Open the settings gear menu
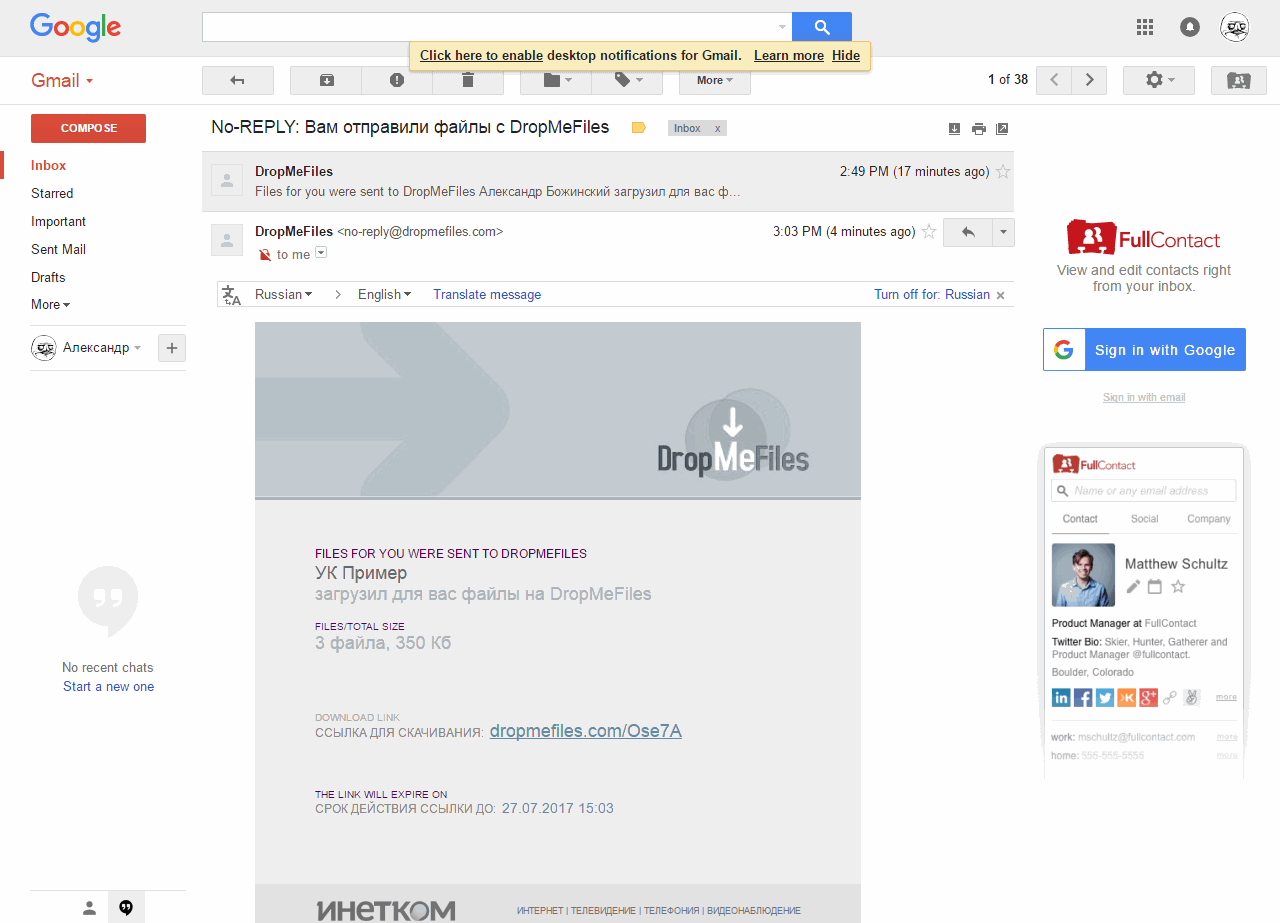This screenshot has height=923, width=1280. [x=1159, y=80]
